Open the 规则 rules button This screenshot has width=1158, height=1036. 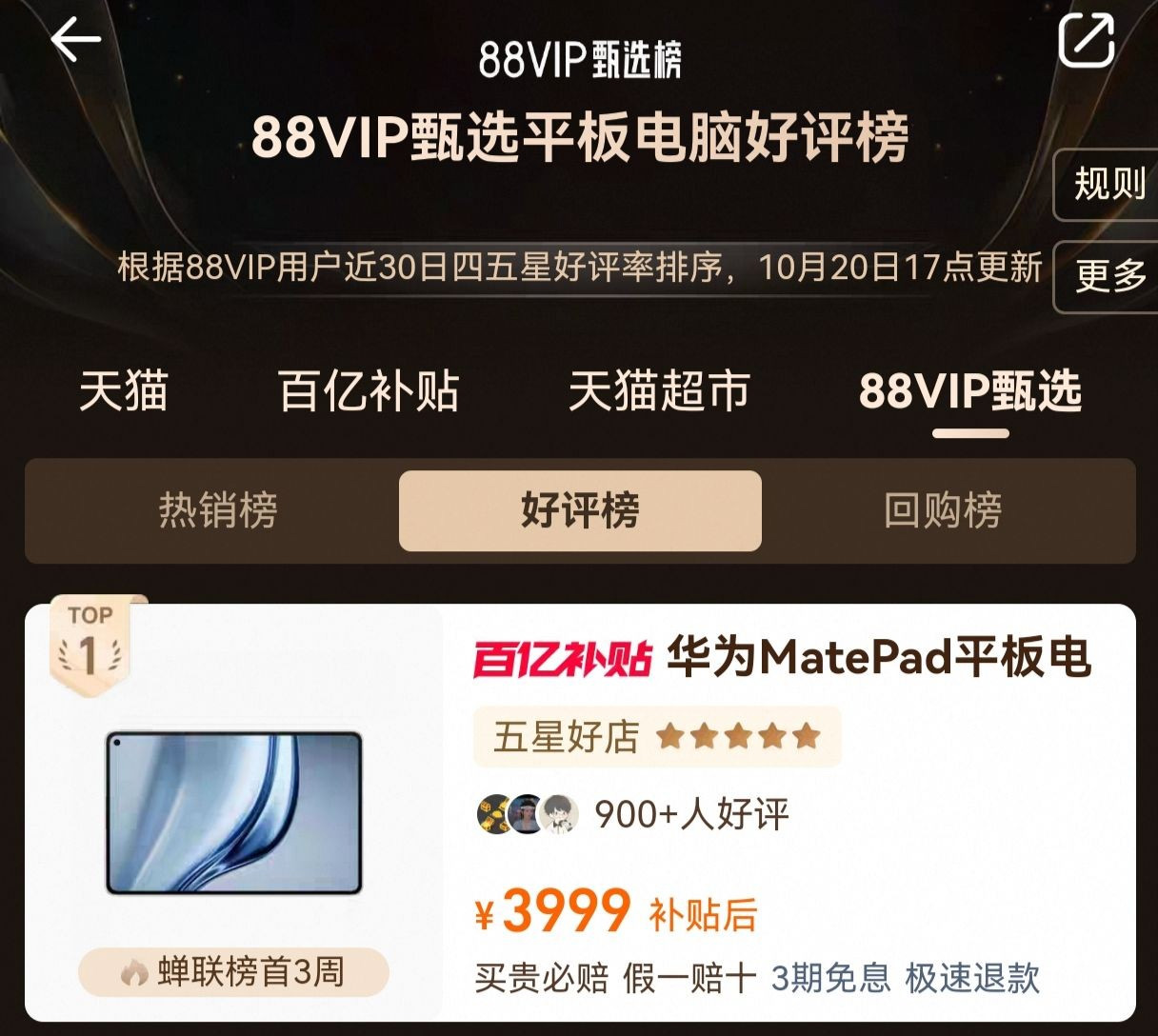point(1107,183)
